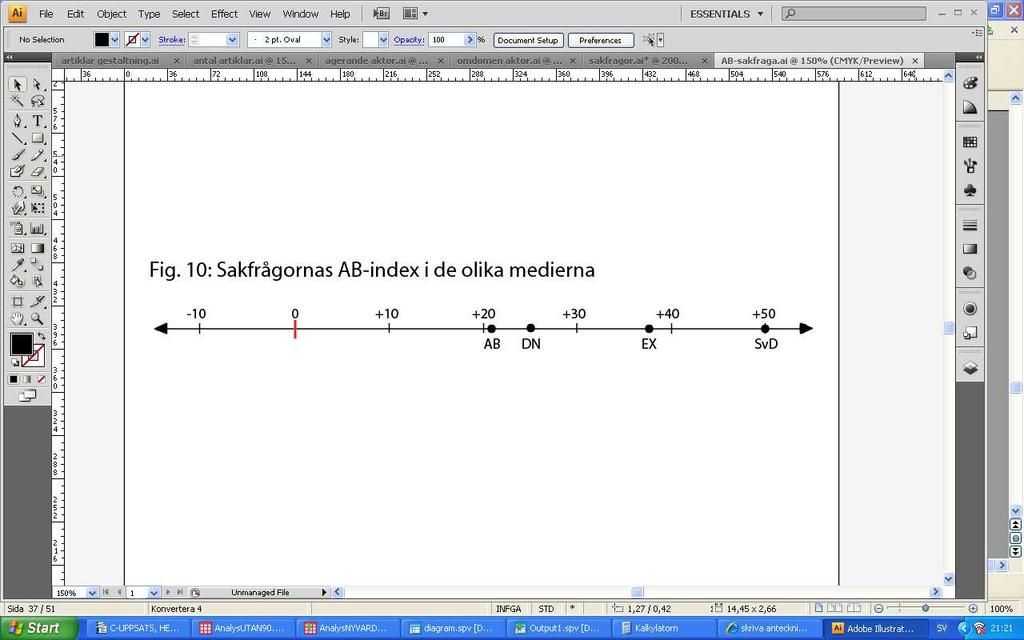Open the Layers panel icon
The image size is (1024, 640).
[x=970, y=368]
